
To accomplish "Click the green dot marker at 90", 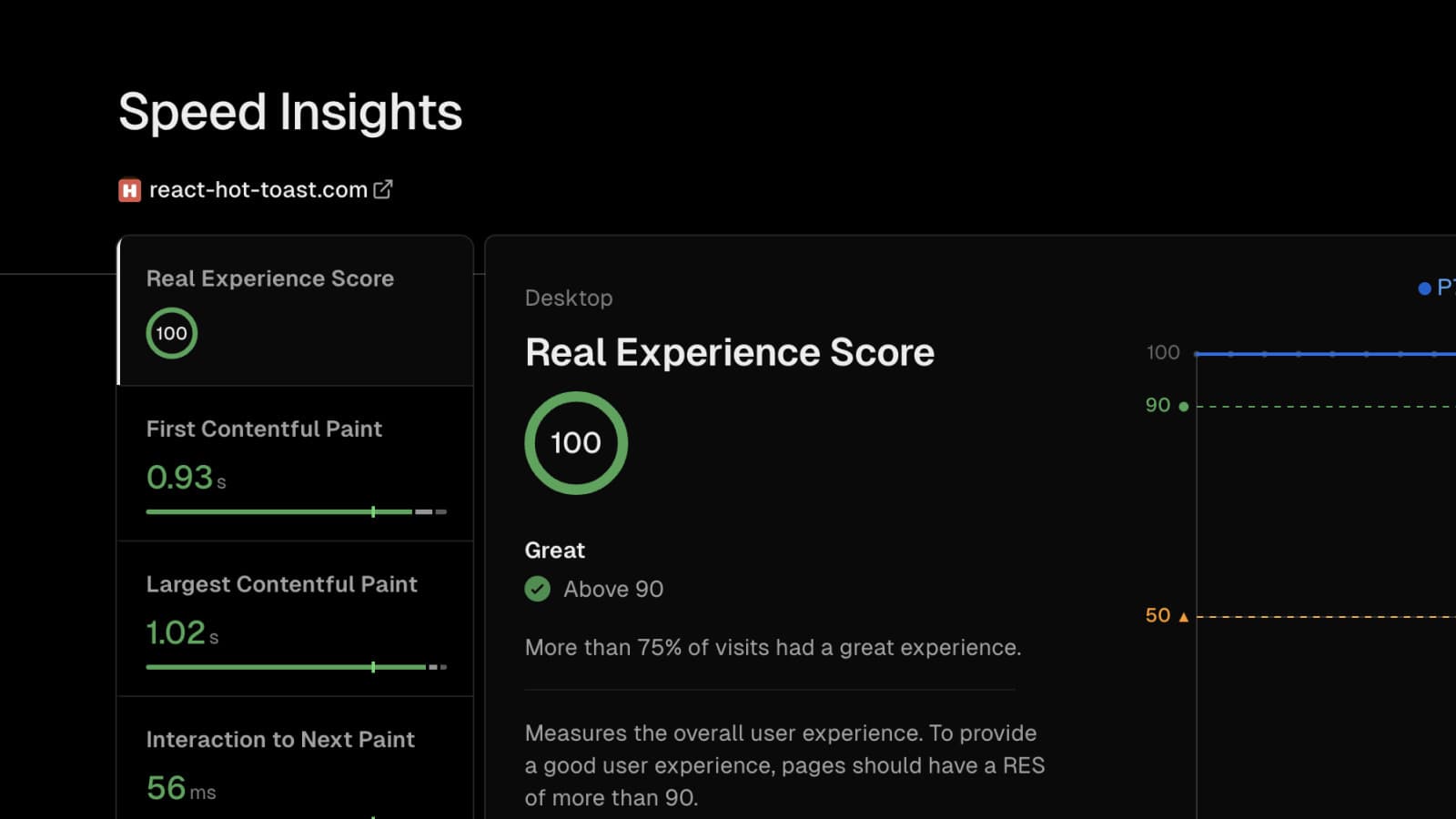I will 1183,407.
